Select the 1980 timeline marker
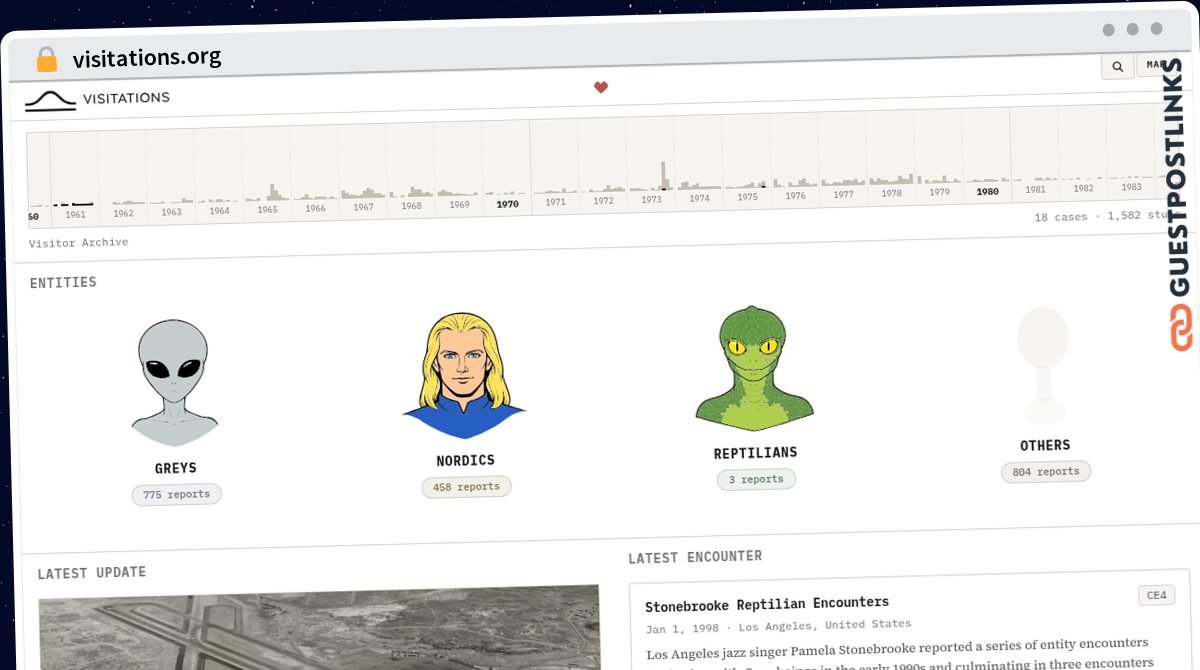Image resolution: width=1200 pixels, height=670 pixels. tap(987, 191)
